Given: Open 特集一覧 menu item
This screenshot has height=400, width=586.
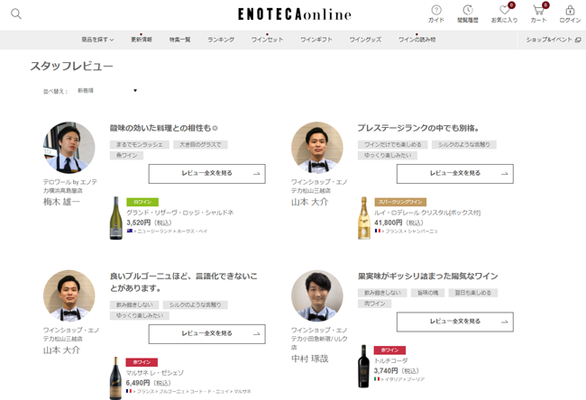Looking at the screenshot, I should (180, 39).
